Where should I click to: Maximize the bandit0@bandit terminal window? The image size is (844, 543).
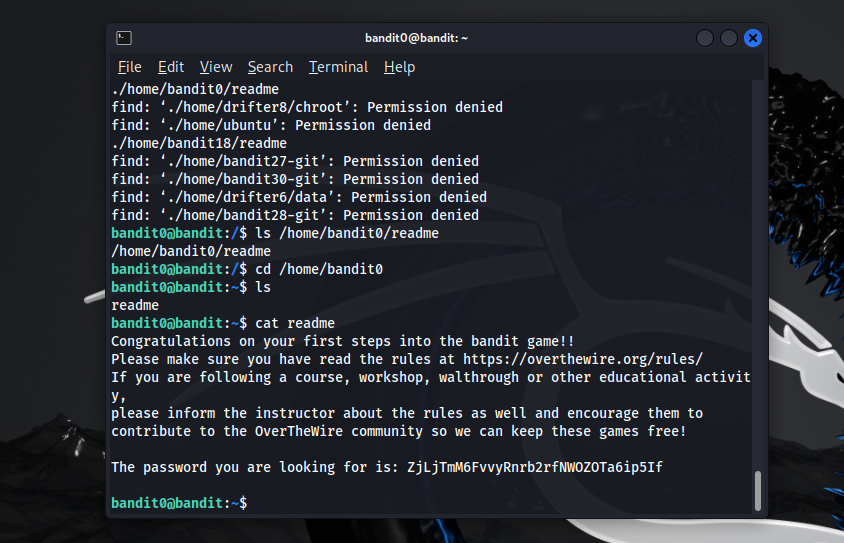pyautogui.click(x=729, y=38)
